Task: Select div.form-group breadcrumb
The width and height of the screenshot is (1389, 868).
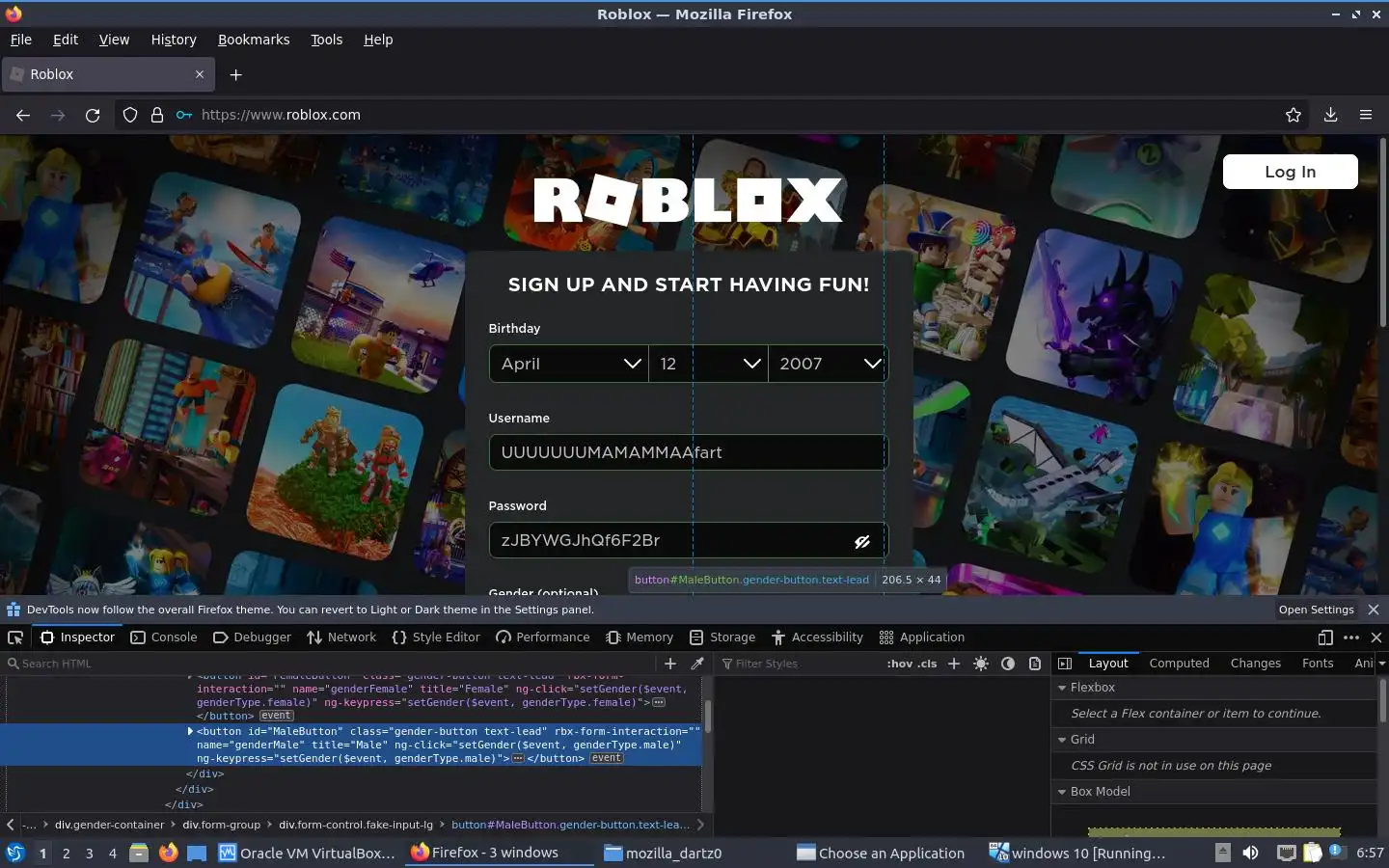Action: point(221,825)
